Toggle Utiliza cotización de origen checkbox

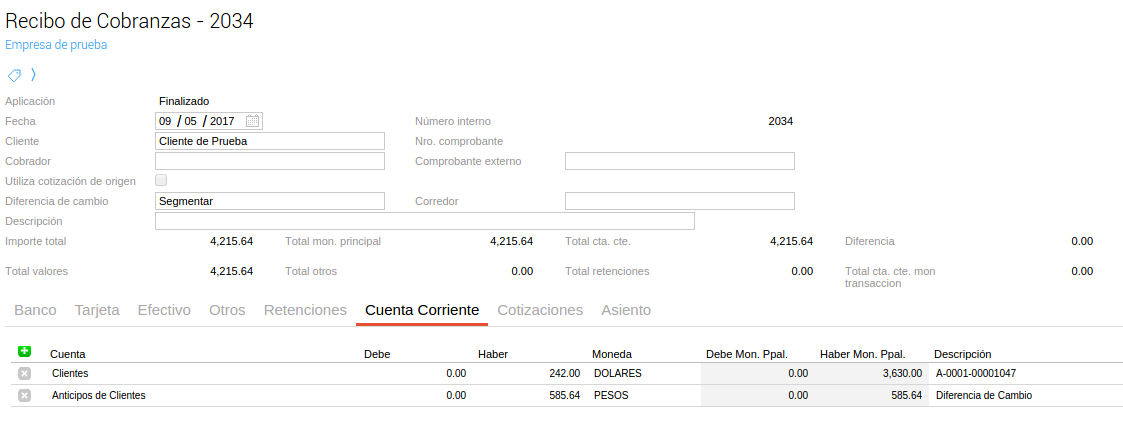click(x=161, y=181)
